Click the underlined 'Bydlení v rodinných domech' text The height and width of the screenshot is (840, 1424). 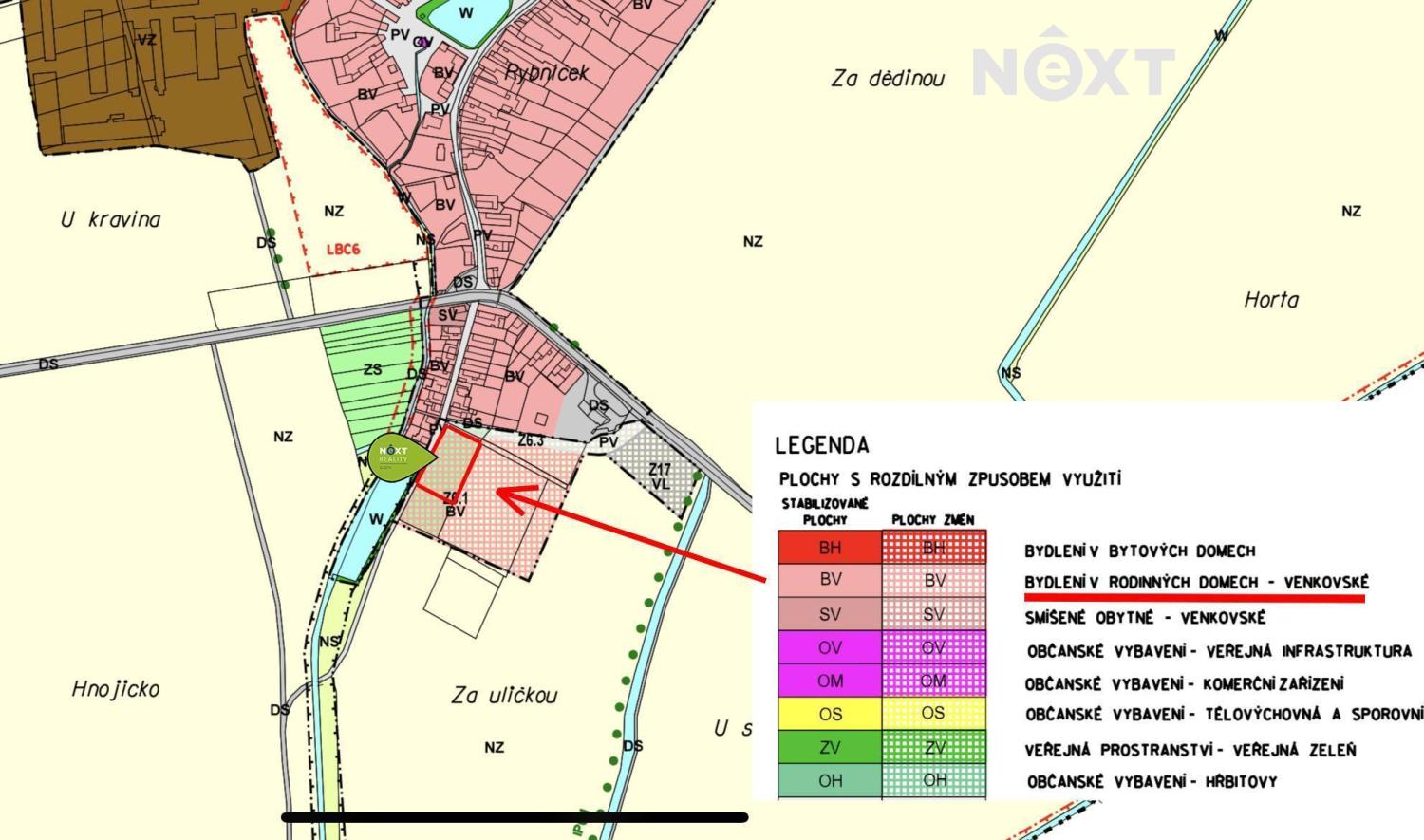[x=1195, y=583]
